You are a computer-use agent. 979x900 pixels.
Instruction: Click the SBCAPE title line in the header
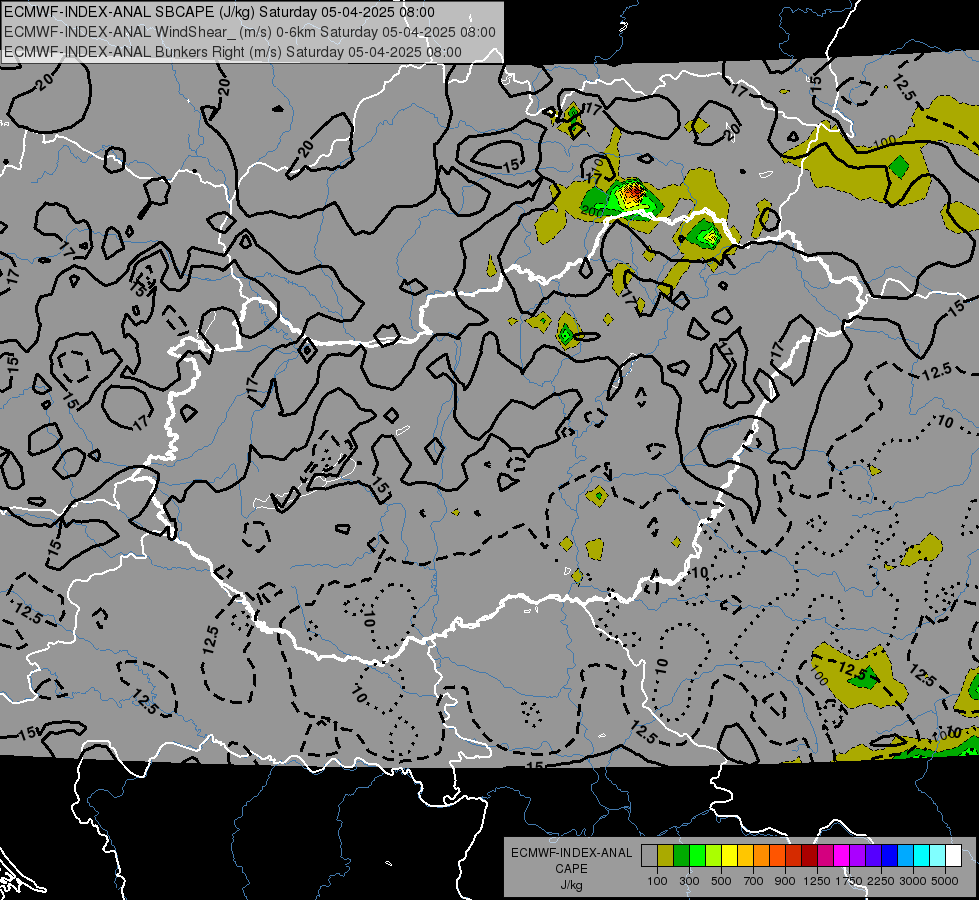coord(219,12)
